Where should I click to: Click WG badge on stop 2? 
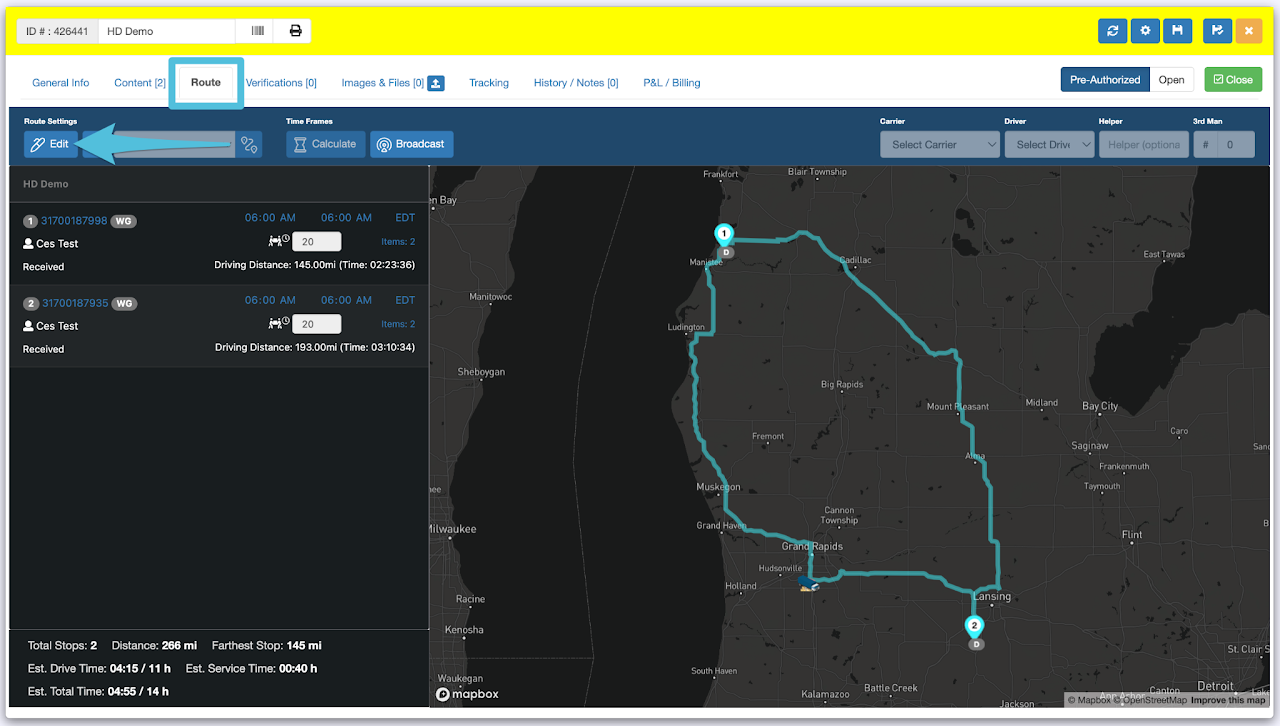123,303
